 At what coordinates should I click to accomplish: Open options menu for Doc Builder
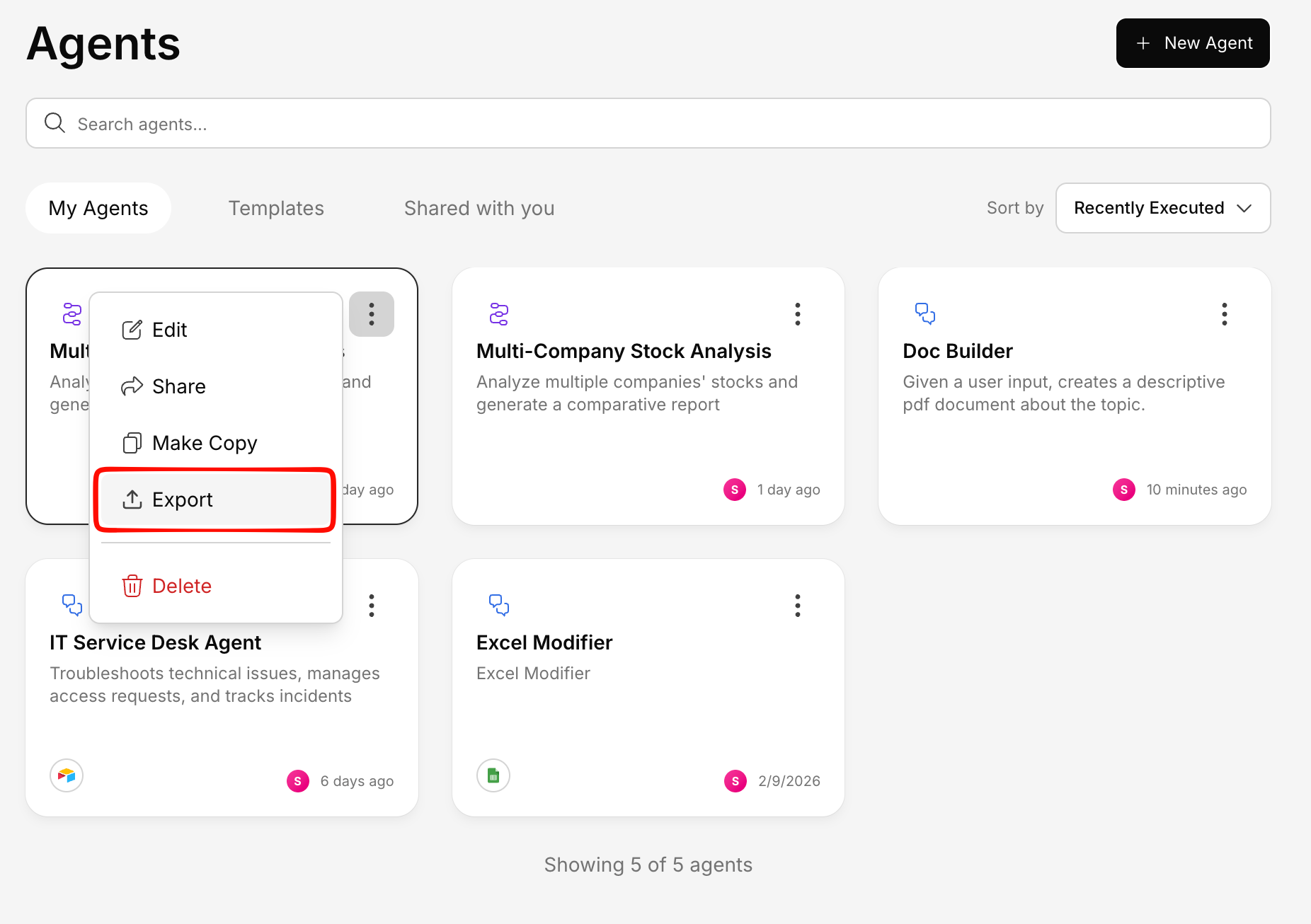[1224, 314]
